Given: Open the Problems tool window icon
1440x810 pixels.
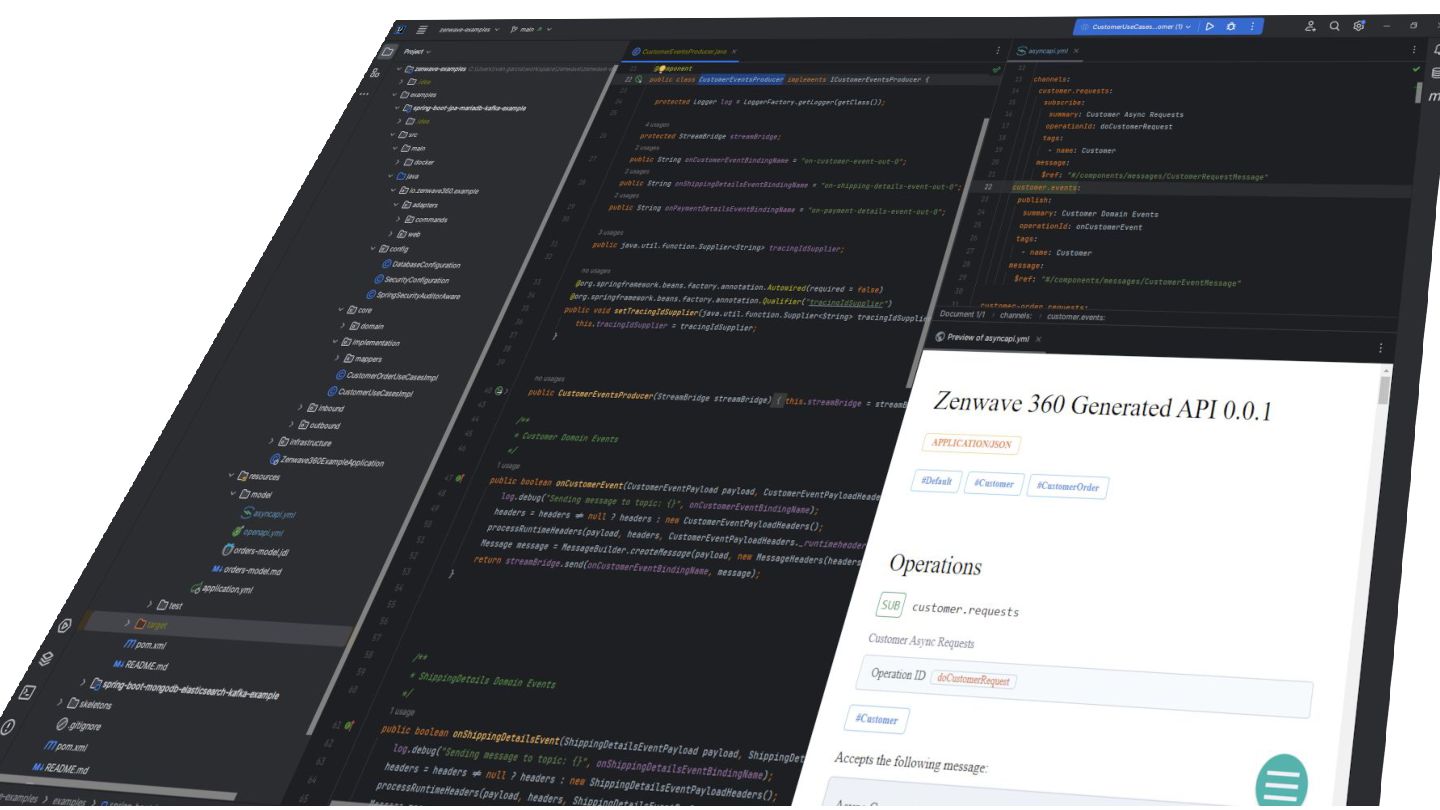Looking at the screenshot, I should tap(7, 727).
